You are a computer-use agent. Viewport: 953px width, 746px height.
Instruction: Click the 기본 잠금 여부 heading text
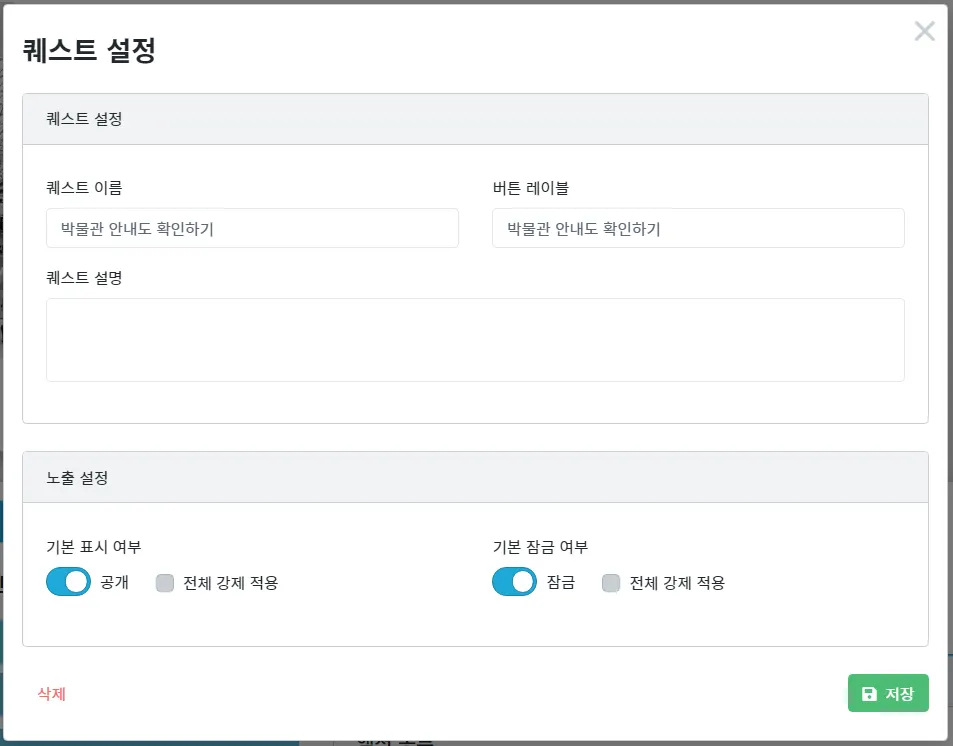[x=540, y=547]
